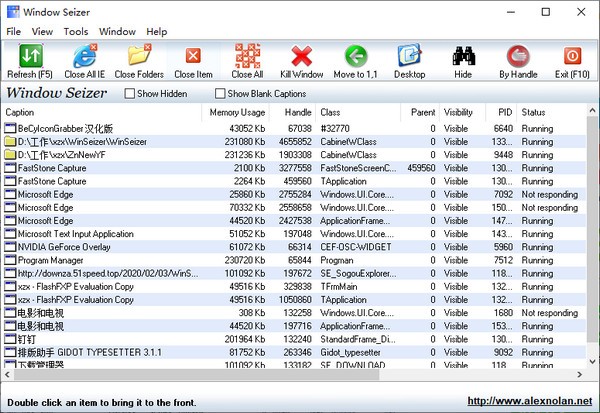
Task: Click the Refresh (F5) toolbar icon
Action: tap(31, 56)
